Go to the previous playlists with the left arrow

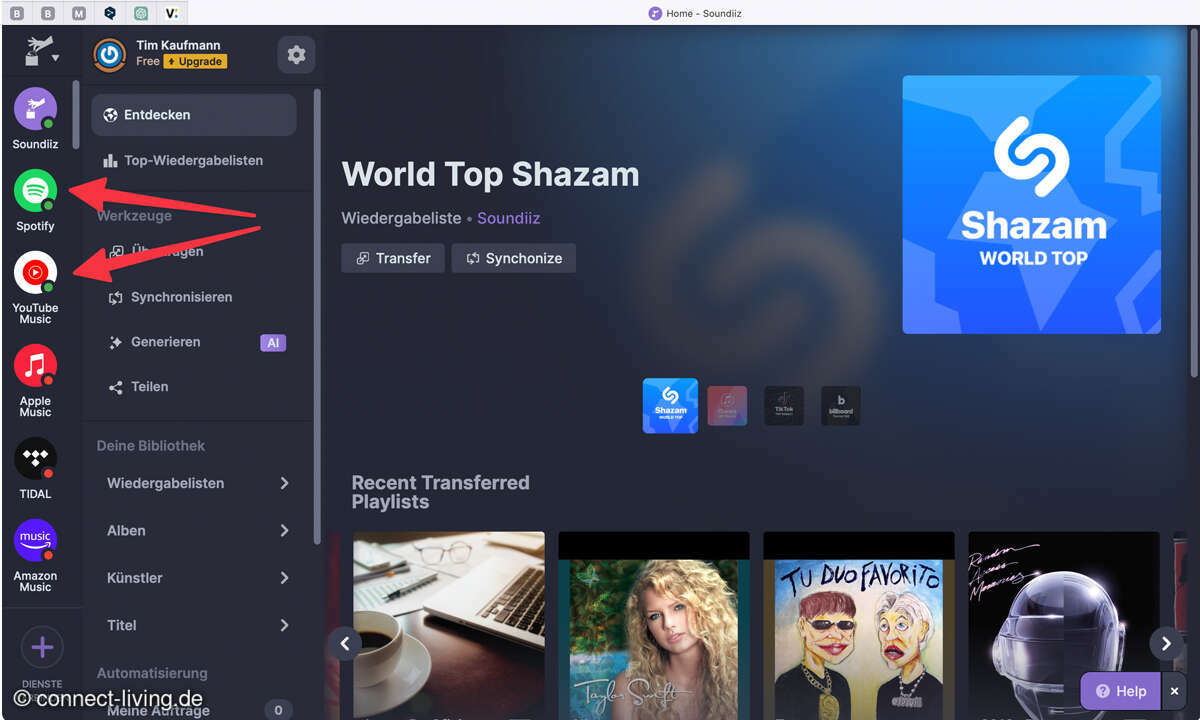tap(345, 643)
